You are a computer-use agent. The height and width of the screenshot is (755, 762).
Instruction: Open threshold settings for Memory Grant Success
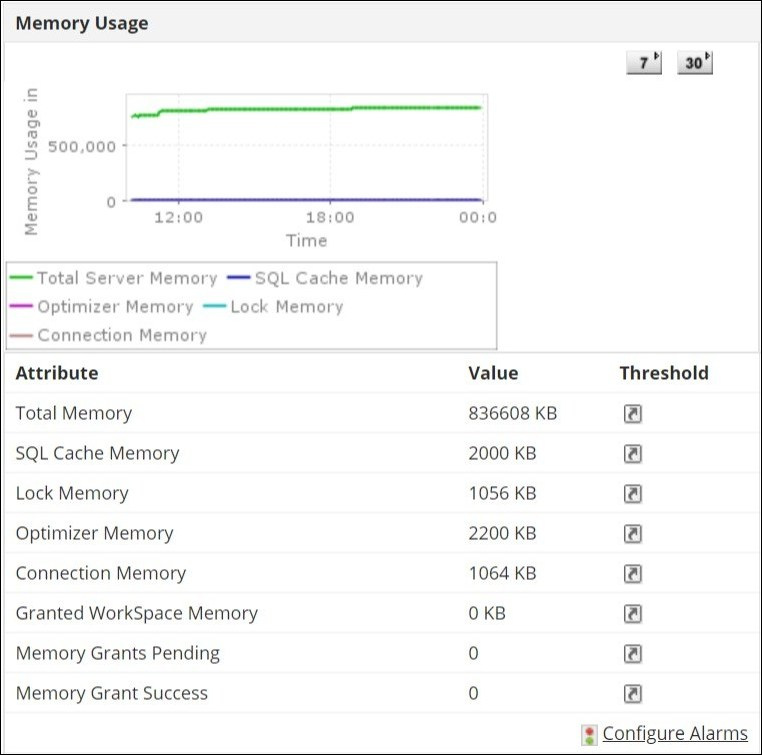[632, 694]
